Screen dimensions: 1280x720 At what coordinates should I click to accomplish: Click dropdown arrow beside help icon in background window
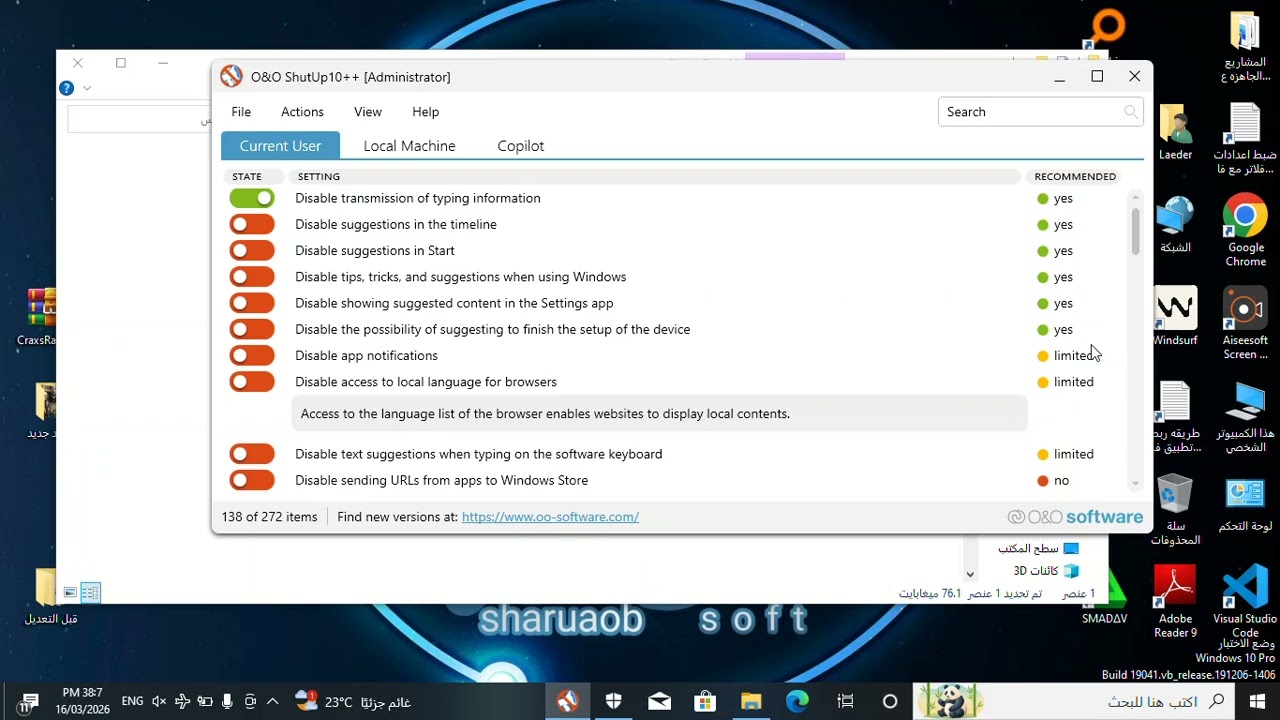point(87,88)
